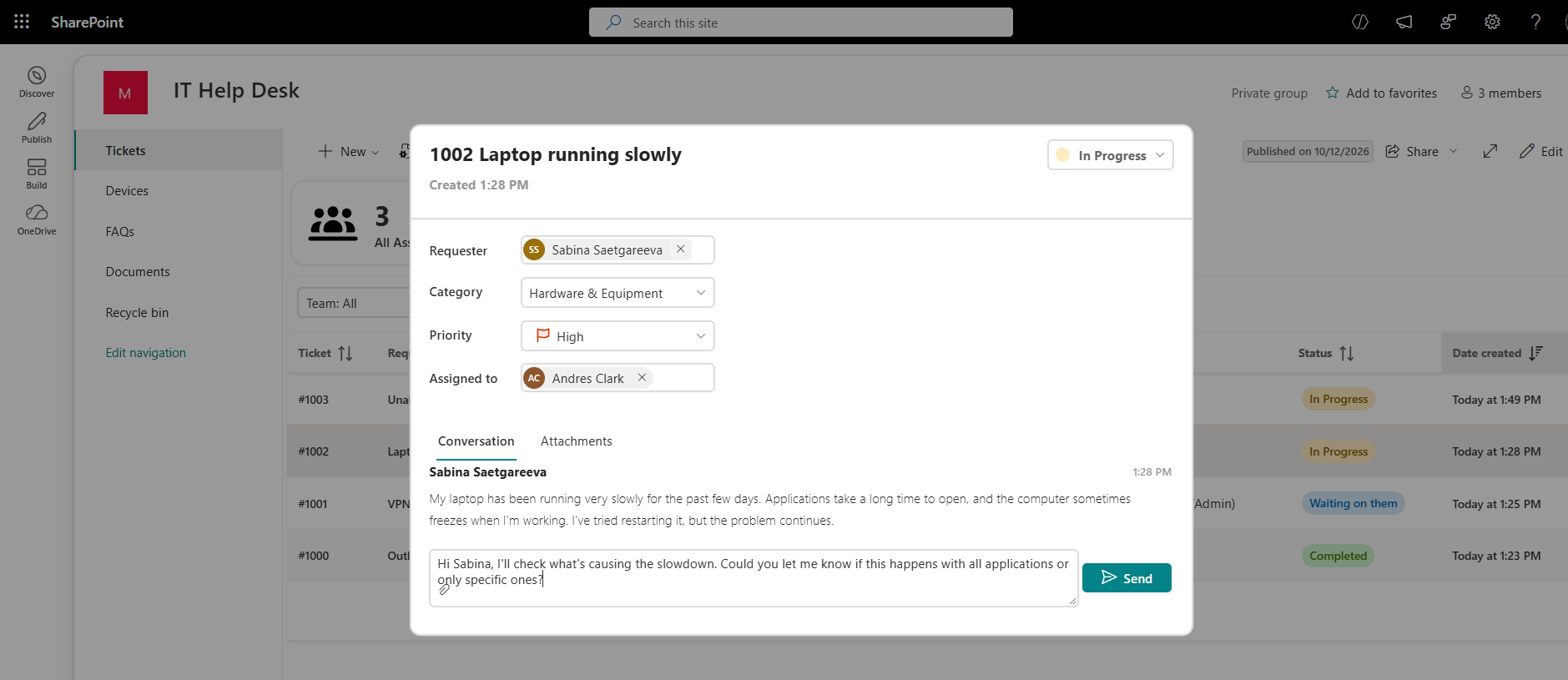Click the Add to favorites star
The image size is (1568, 680).
coord(1333,93)
